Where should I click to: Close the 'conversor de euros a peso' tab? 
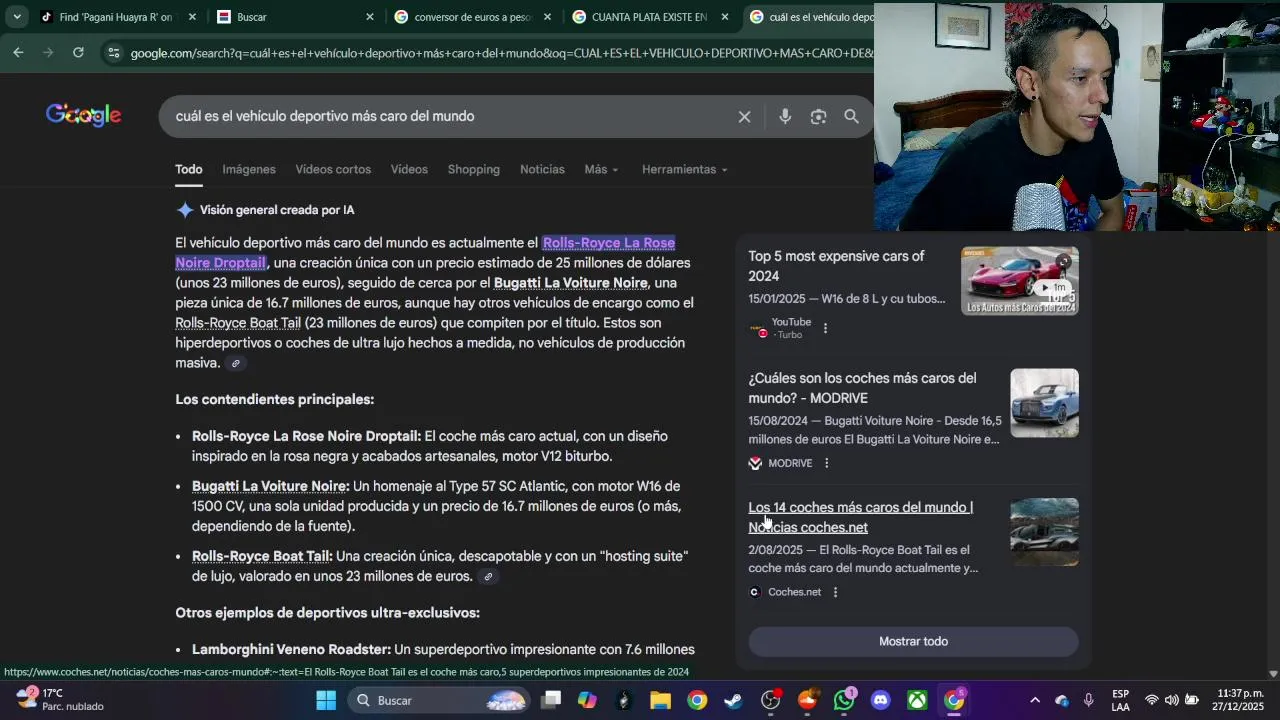(x=547, y=17)
